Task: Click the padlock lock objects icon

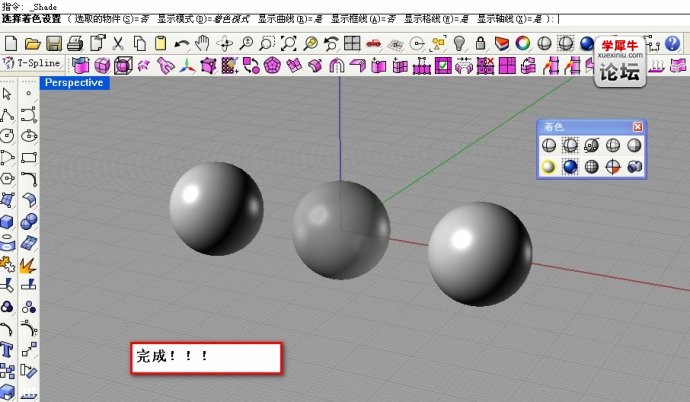Action: (481, 44)
